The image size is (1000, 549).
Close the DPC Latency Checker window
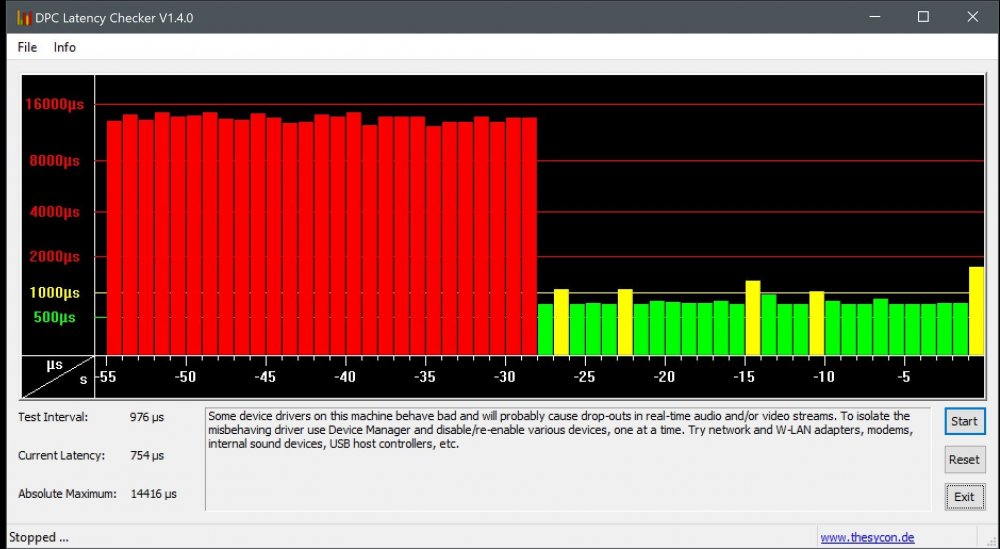click(973, 17)
